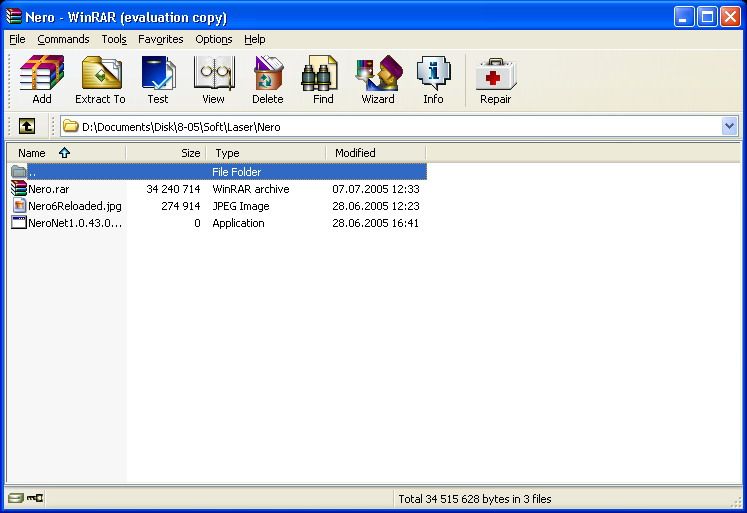This screenshot has height=513, width=747.
Task: Open the Find binoculars tool
Action: 319,73
